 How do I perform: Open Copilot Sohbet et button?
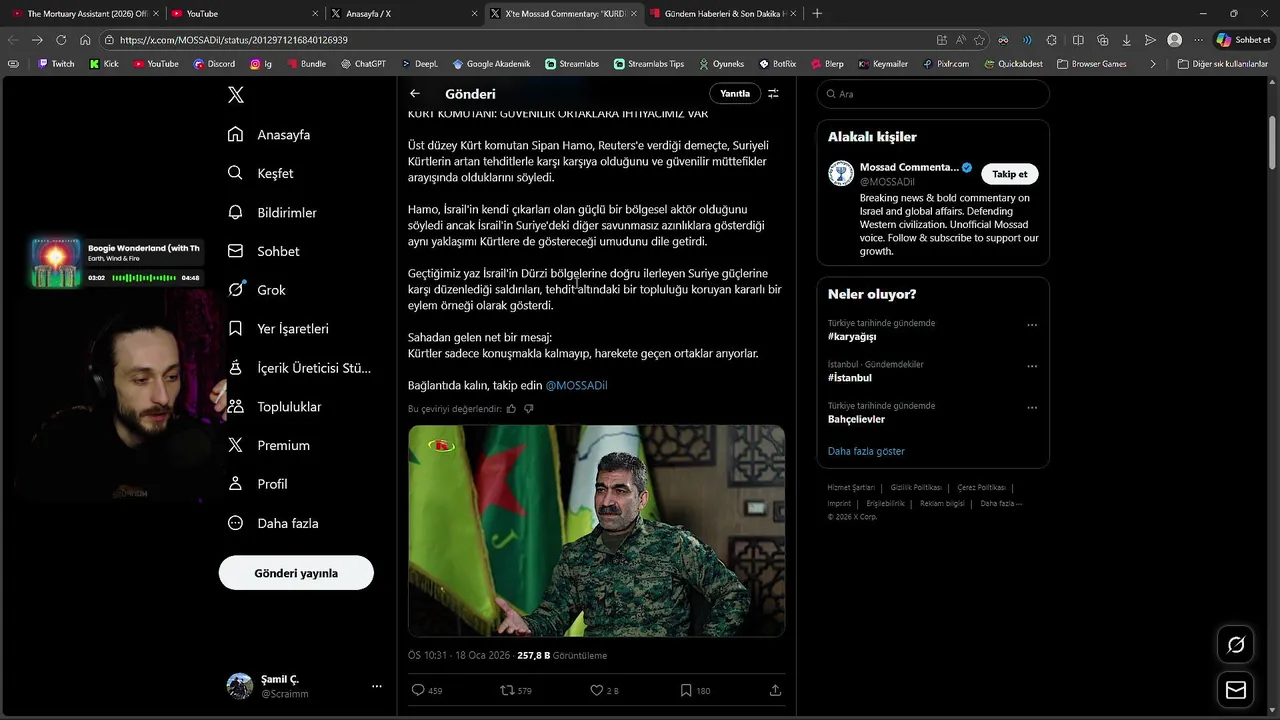click(1243, 40)
